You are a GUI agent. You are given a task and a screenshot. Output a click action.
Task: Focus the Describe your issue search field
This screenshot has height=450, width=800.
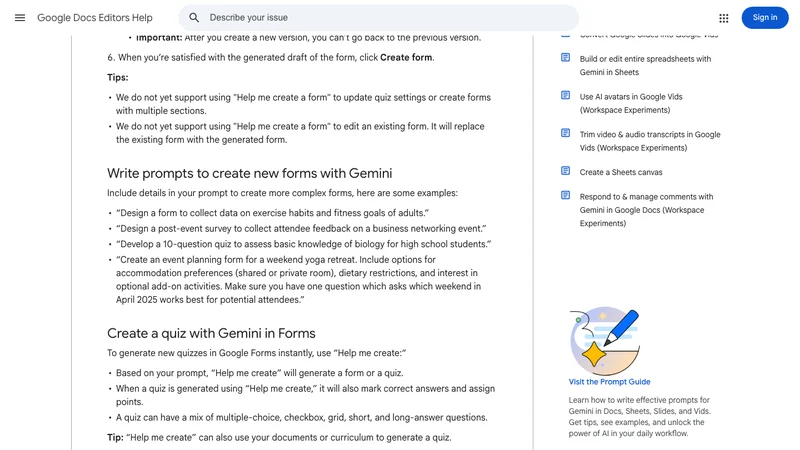coord(378,18)
